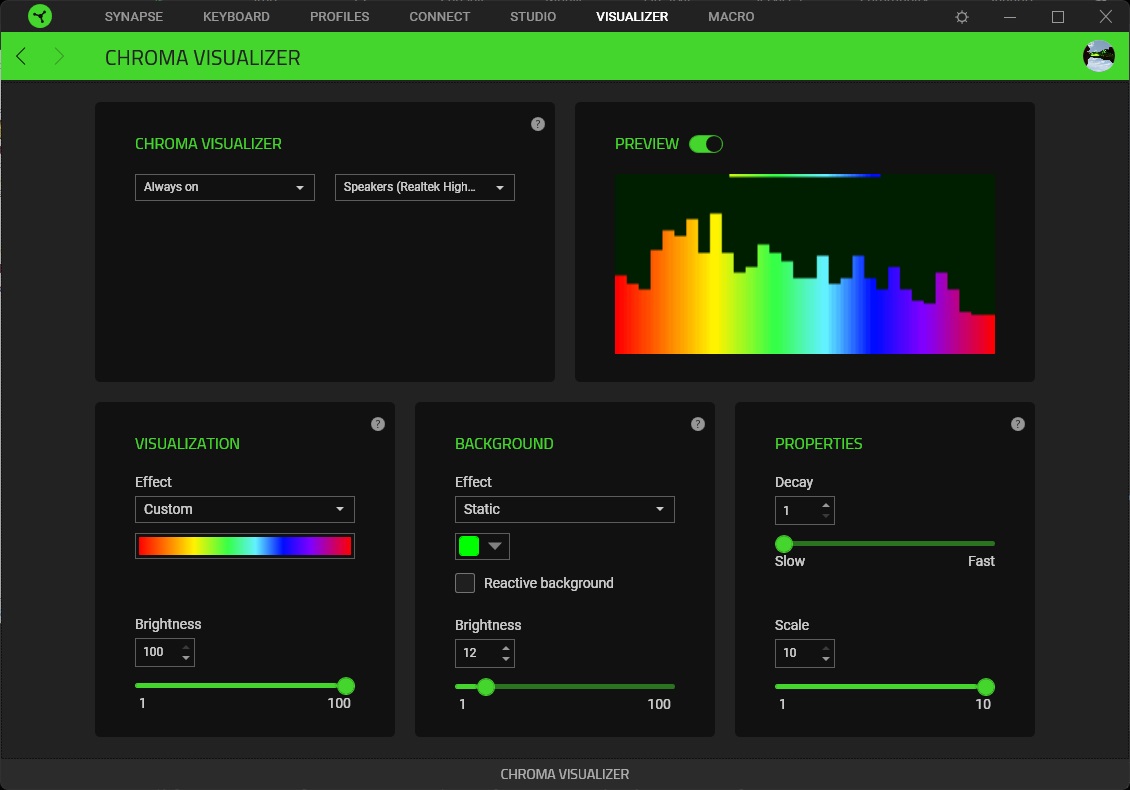Close the Razer Synapse window
Screen dimensions: 1130x790
point(1105,17)
